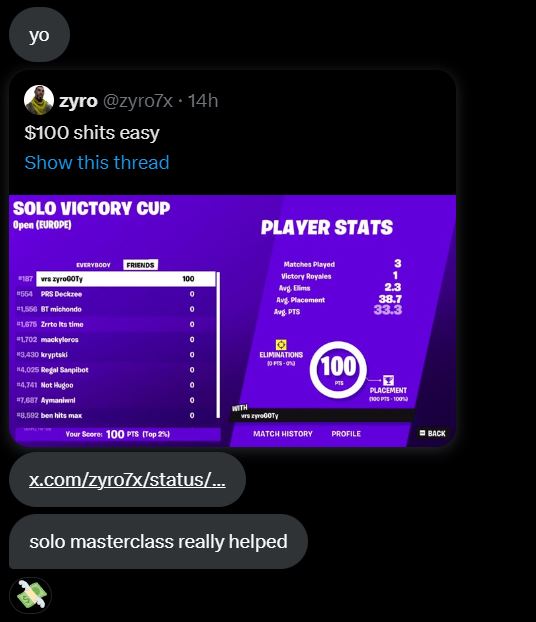Click the yo message bubble
Image resolution: width=536 pixels, height=622 pixels.
[39, 35]
